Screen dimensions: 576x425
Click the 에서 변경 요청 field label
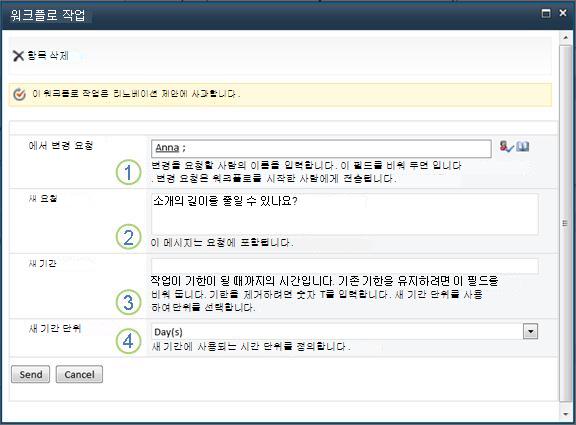[61, 145]
